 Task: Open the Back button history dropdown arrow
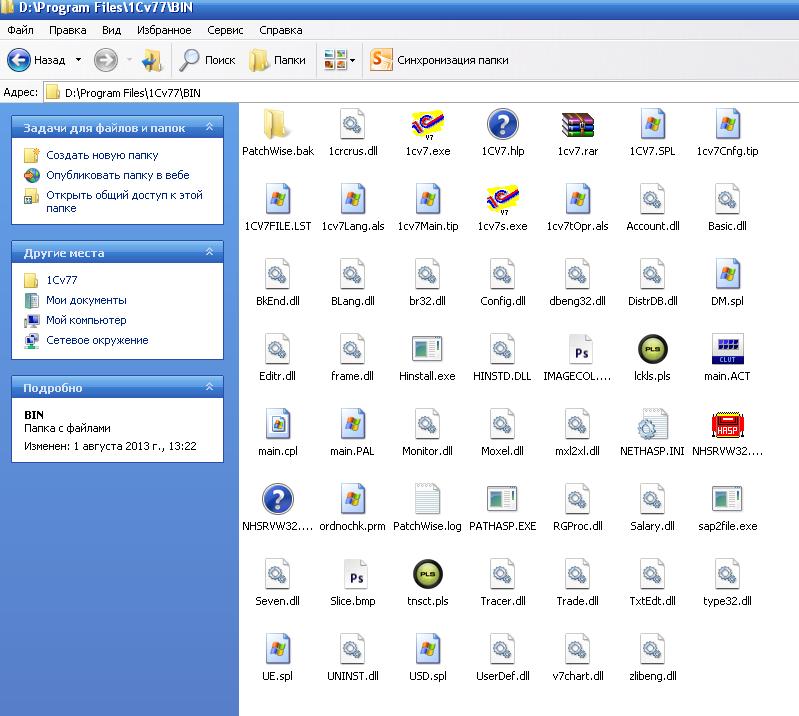click(79, 61)
